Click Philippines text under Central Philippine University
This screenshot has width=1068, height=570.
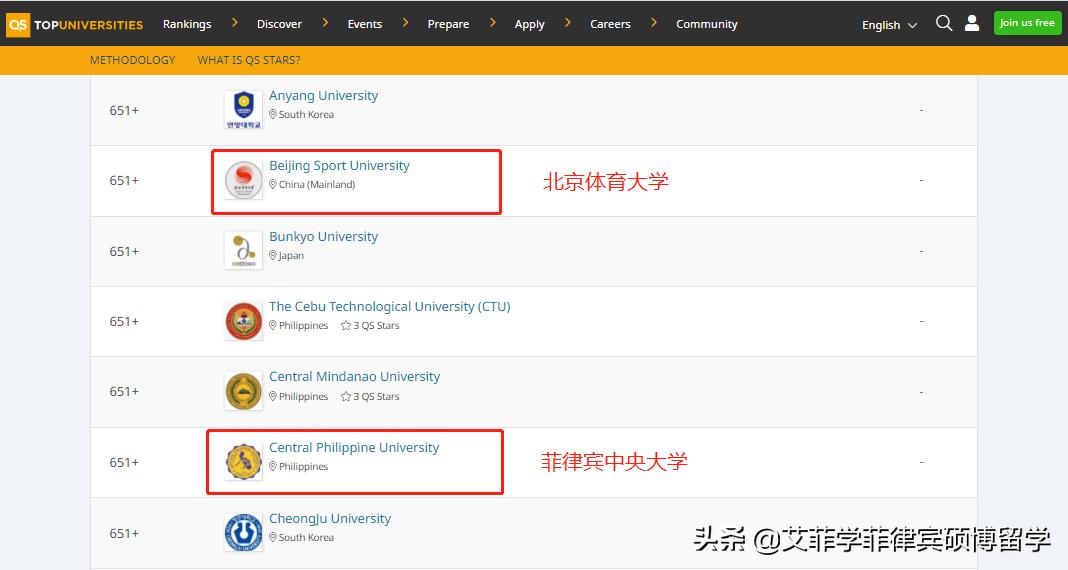(303, 466)
